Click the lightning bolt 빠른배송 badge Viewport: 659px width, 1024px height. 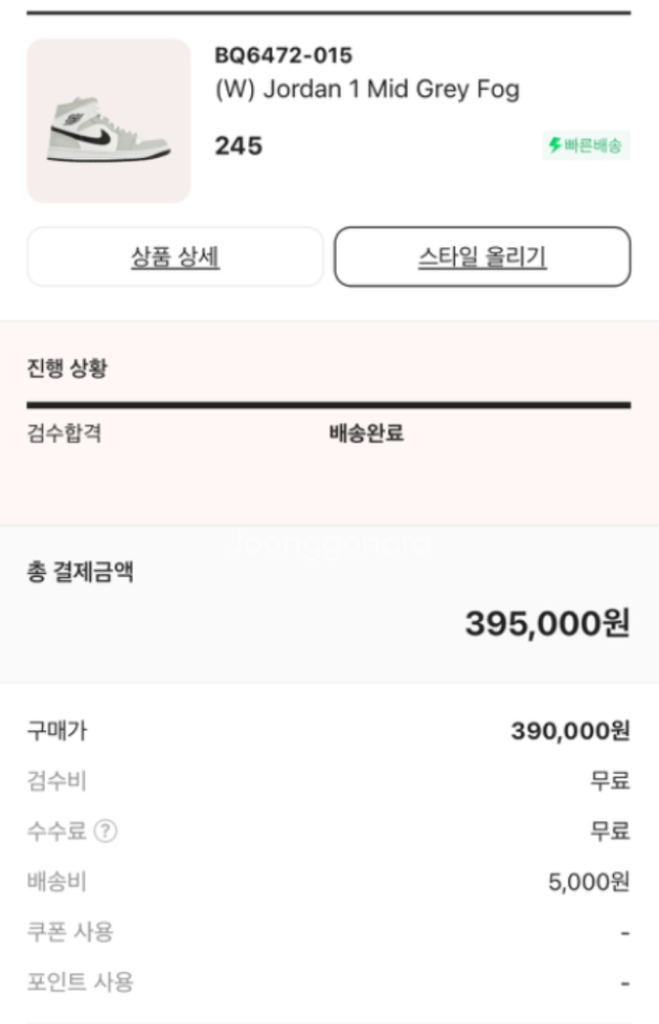tap(586, 146)
